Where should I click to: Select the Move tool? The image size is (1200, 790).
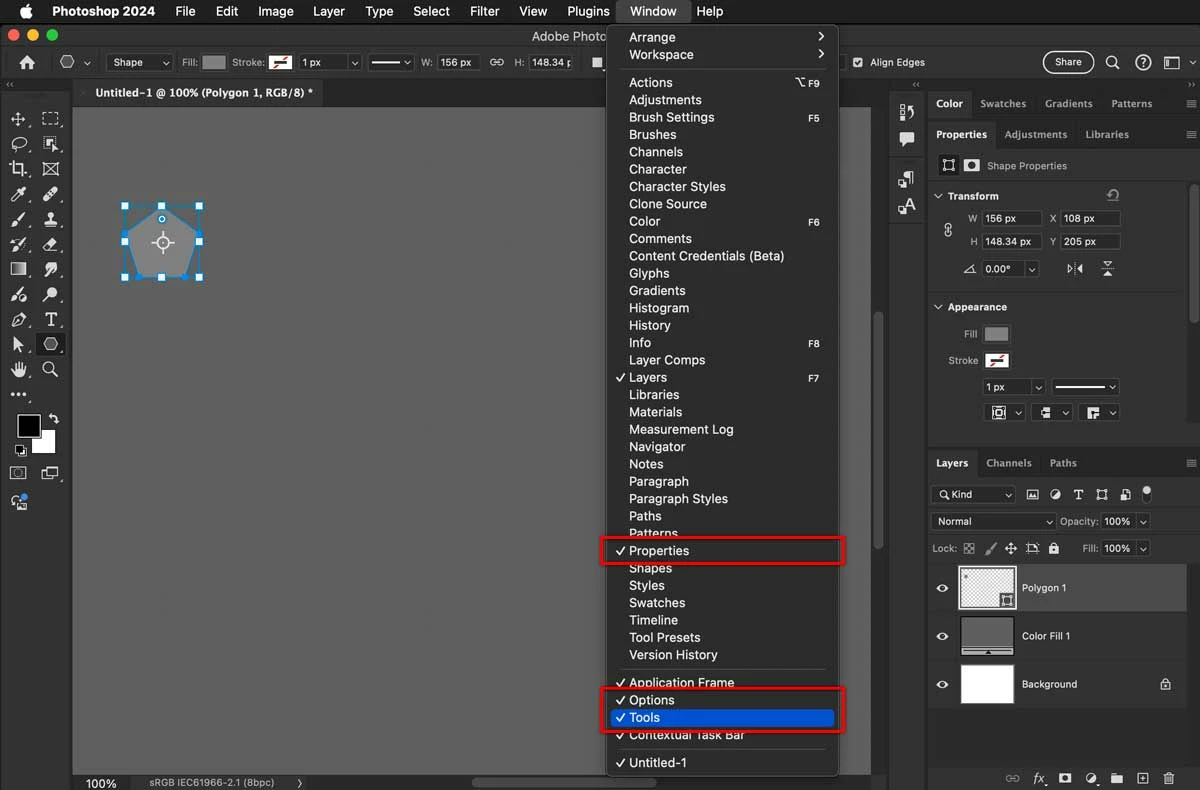tap(18, 119)
